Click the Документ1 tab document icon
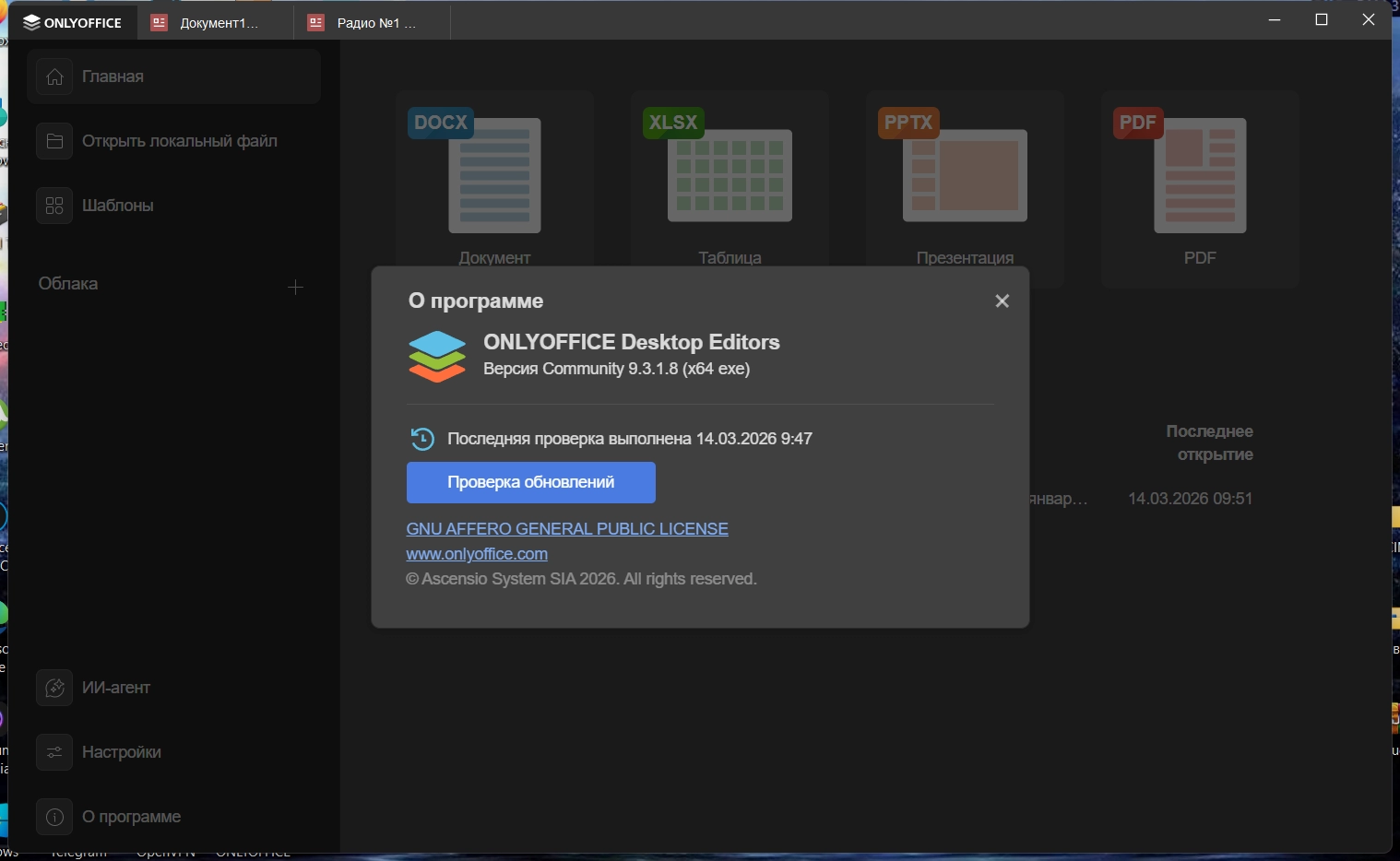This screenshot has width=1400, height=861. (160, 23)
